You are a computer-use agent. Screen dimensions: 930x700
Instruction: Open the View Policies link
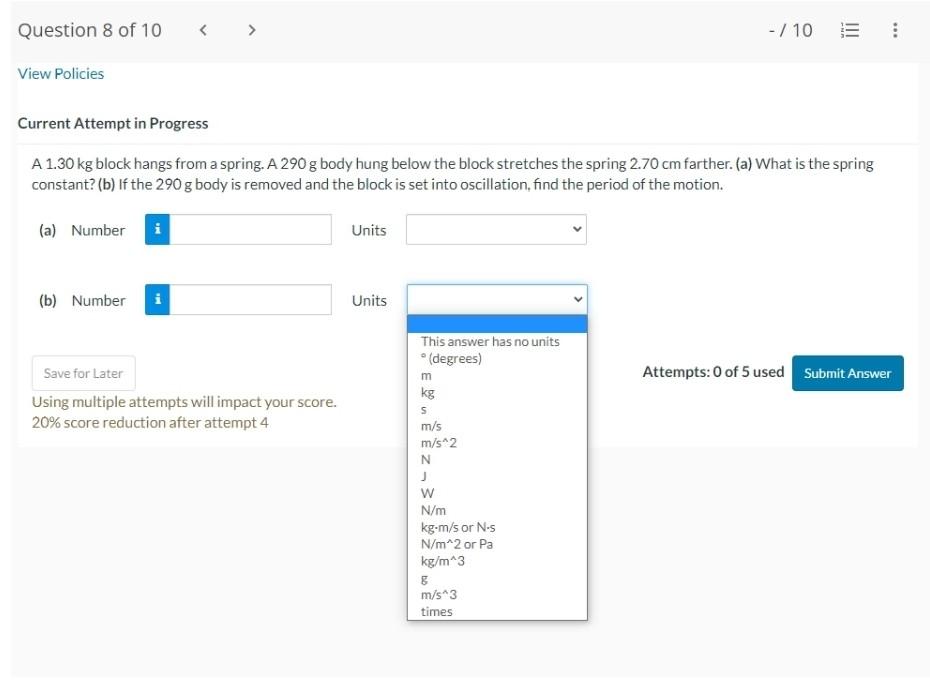[60, 74]
